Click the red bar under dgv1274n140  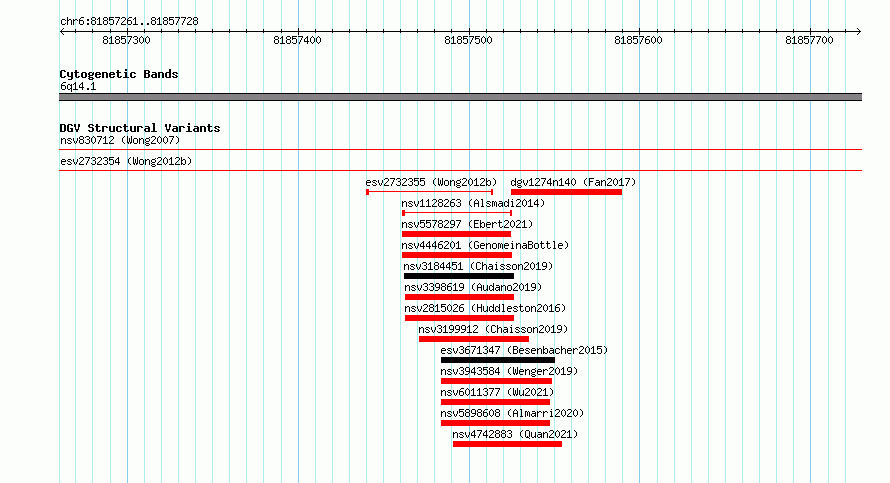[x=566, y=192]
